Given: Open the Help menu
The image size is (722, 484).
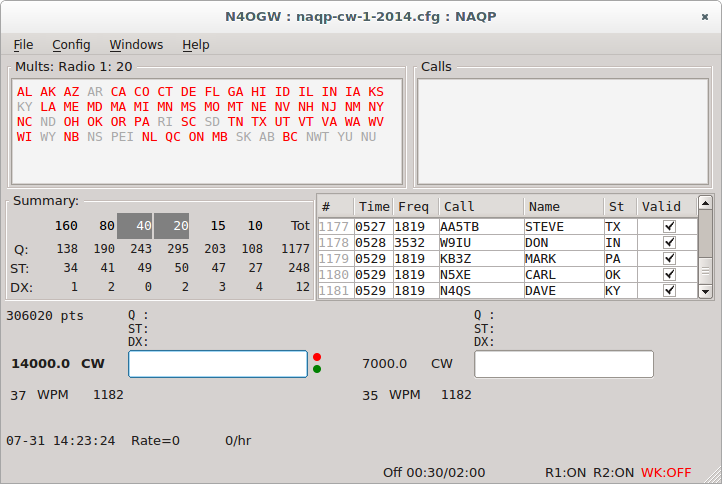Looking at the screenshot, I should pyautogui.click(x=196, y=45).
